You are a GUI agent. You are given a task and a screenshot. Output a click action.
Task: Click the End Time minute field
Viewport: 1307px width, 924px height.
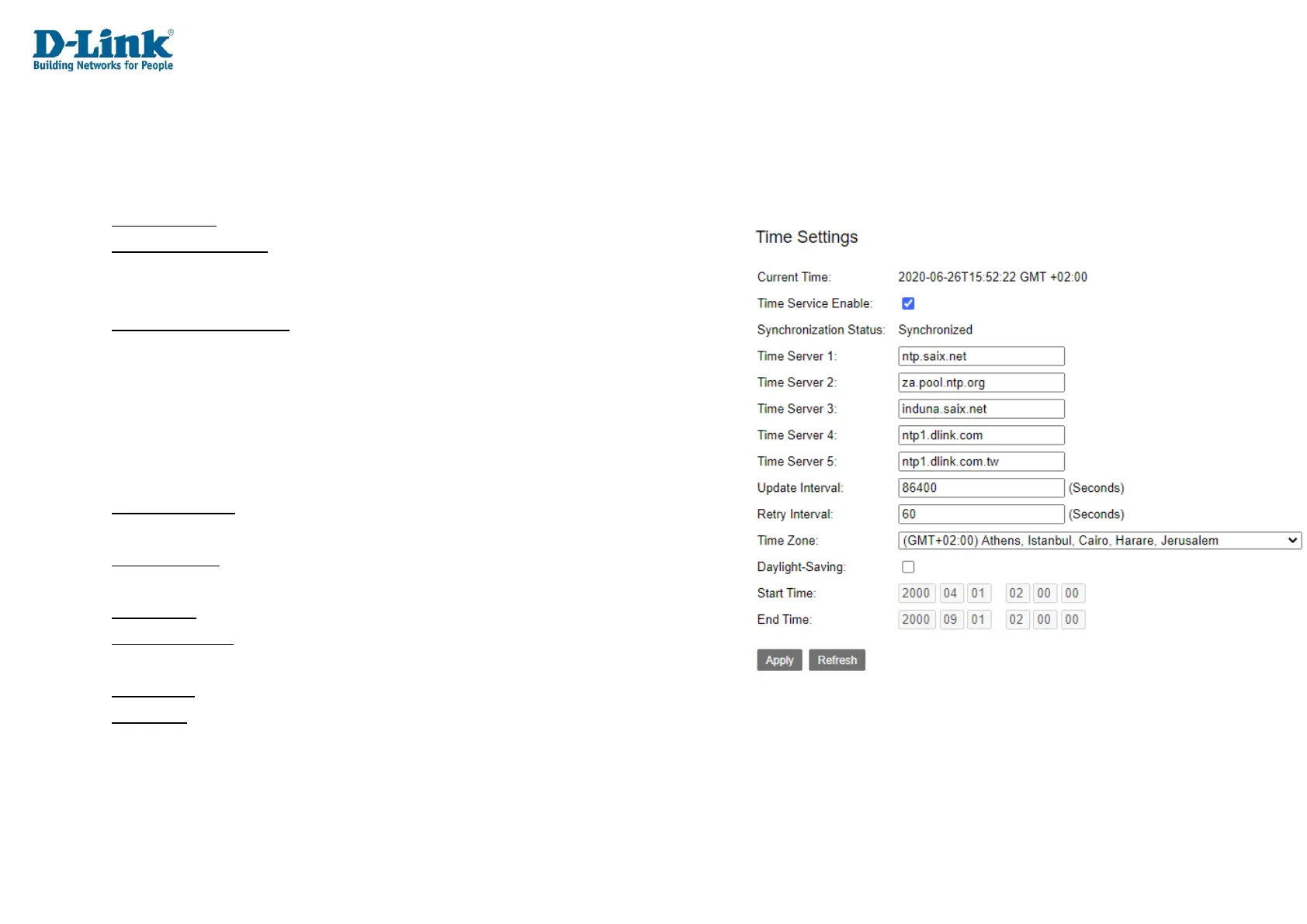pos(1045,620)
